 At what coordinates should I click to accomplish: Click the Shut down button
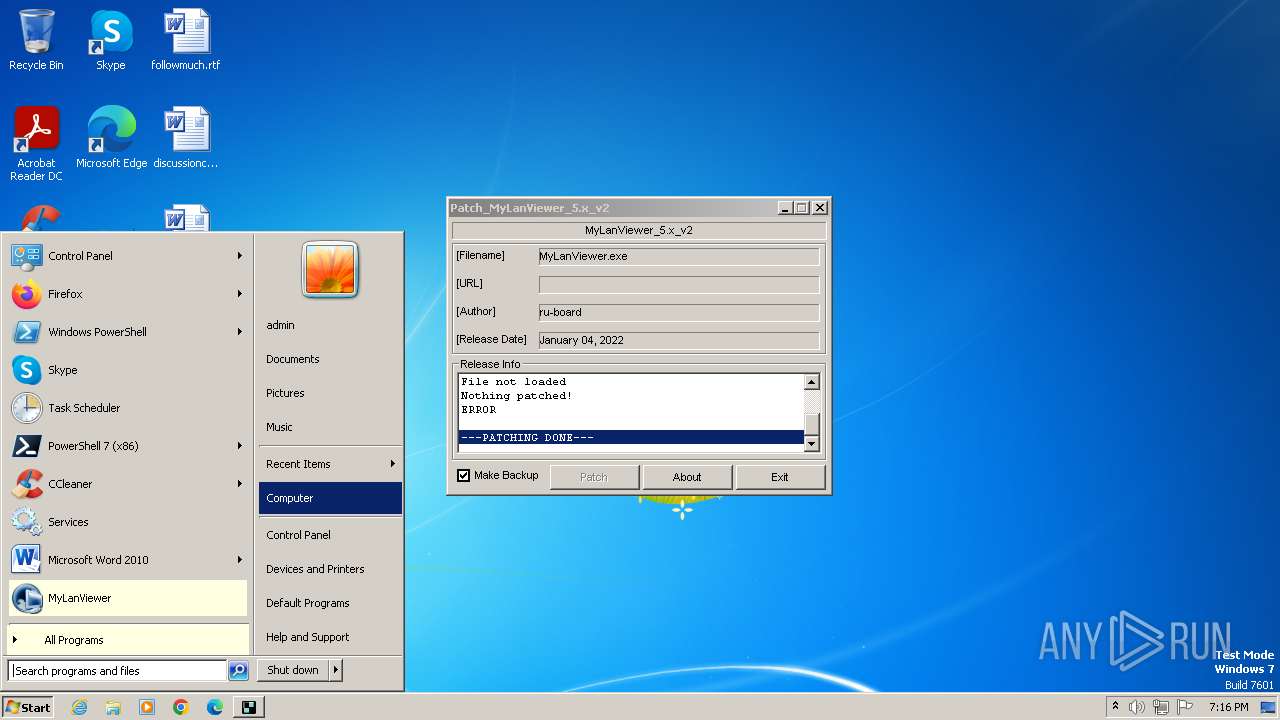(293, 670)
